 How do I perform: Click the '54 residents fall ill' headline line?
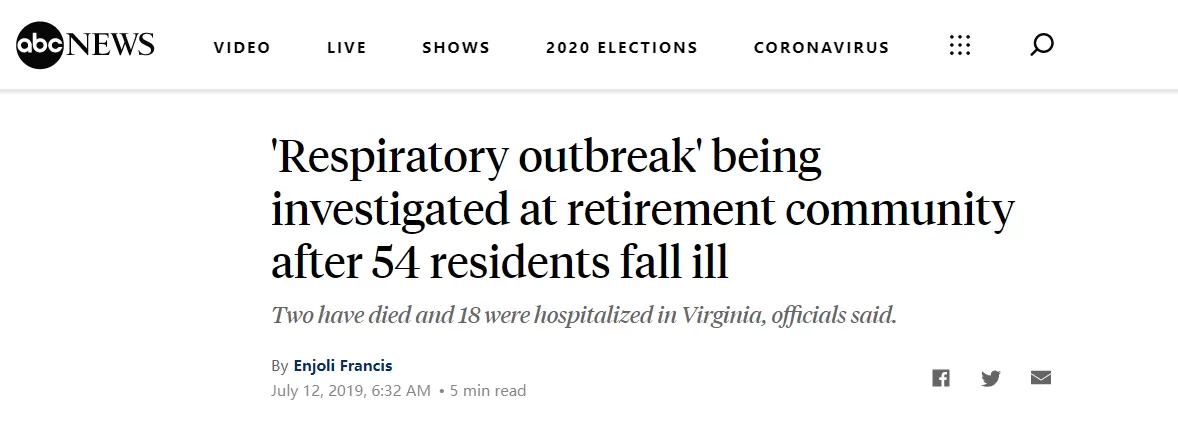coord(550,262)
